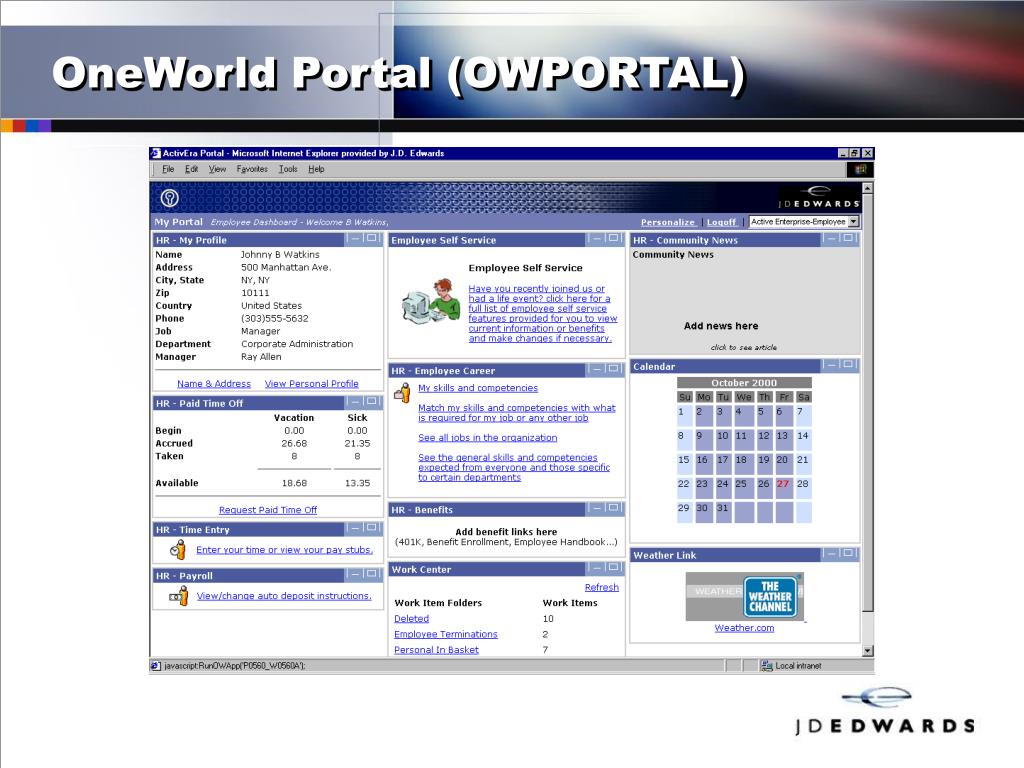Open My skills and competencies link
Viewport: 1024px width, 768px height.
click(x=478, y=388)
